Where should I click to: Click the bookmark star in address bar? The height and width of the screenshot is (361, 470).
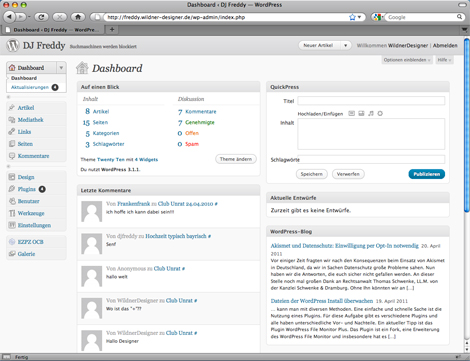pyautogui.click(x=352, y=17)
